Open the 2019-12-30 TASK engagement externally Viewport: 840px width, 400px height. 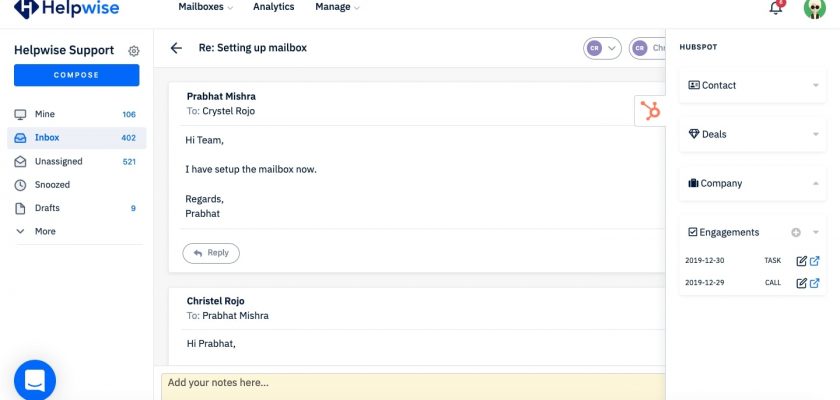(815, 261)
